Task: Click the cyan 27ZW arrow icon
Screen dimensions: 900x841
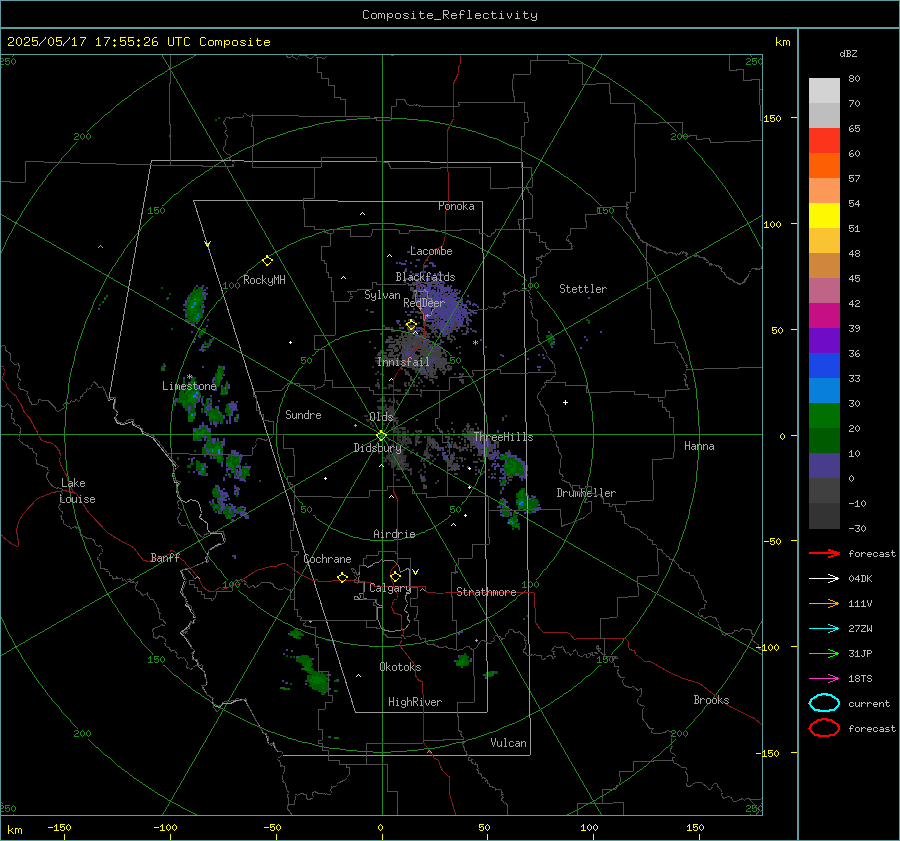Action: click(x=824, y=629)
